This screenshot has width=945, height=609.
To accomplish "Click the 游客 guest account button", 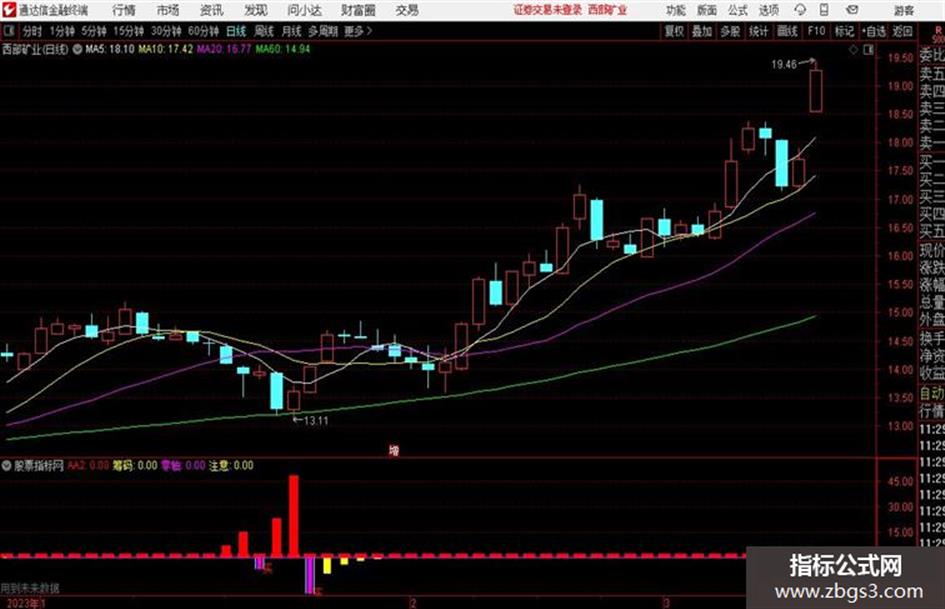I will (x=903, y=10).
